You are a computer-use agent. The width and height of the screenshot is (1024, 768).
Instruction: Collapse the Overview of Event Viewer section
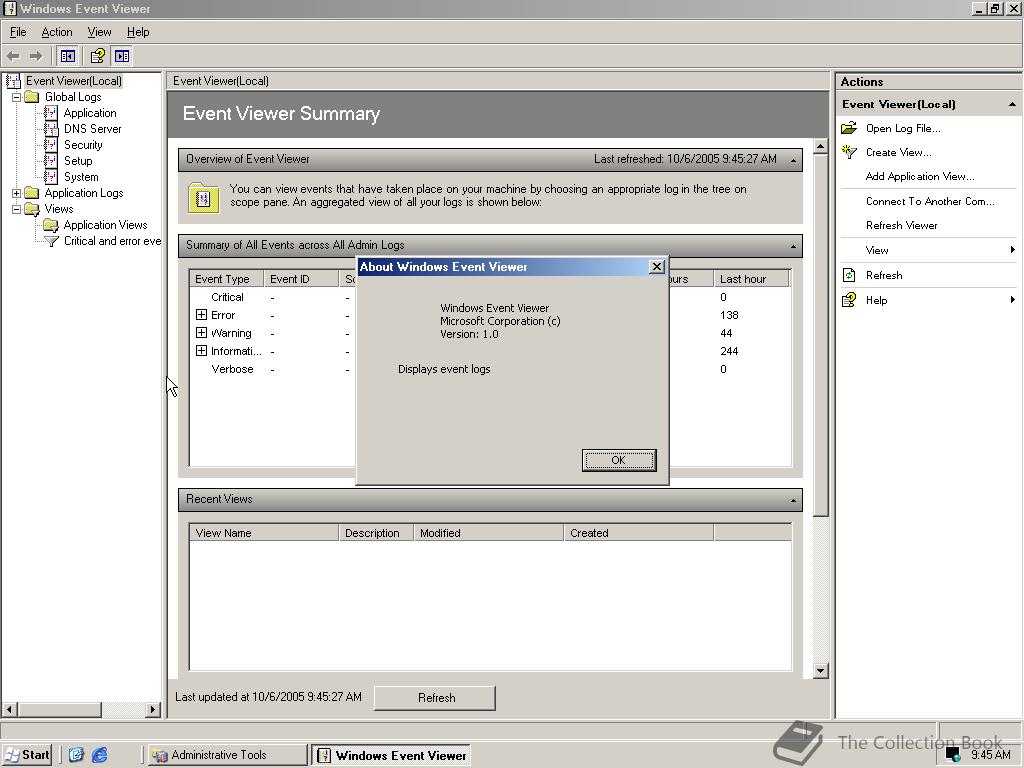coord(793,160)
